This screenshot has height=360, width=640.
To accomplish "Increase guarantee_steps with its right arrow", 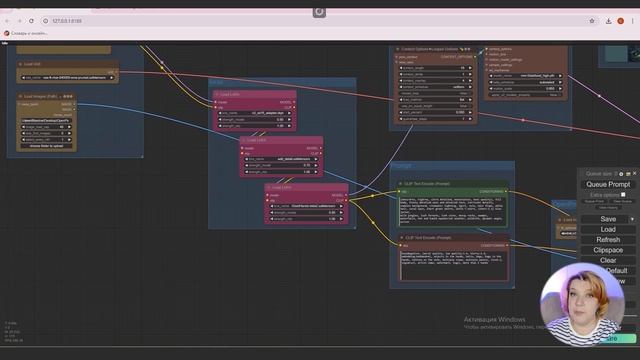I will 470,119.
